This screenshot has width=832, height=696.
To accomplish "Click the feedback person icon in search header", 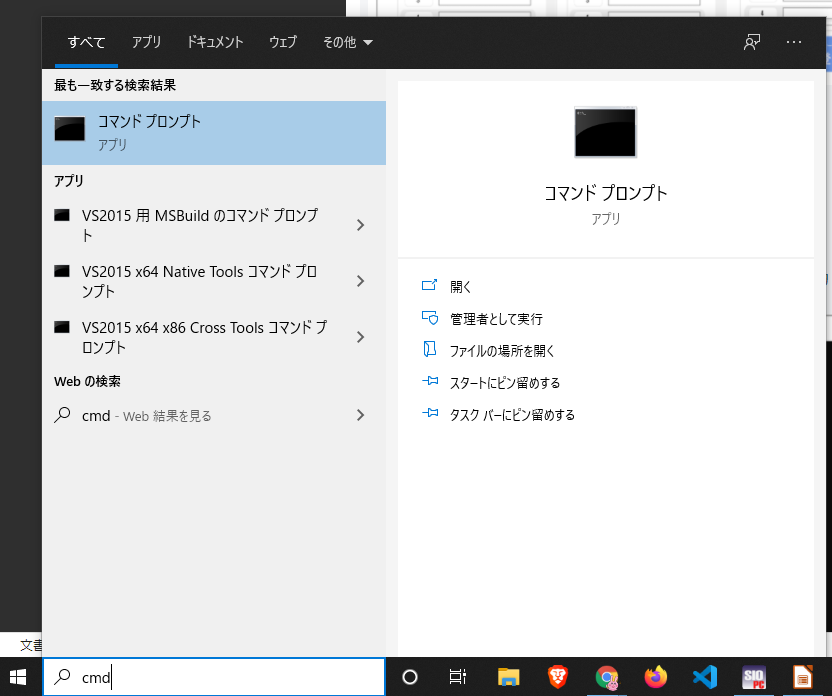I will tap(752, 42).
